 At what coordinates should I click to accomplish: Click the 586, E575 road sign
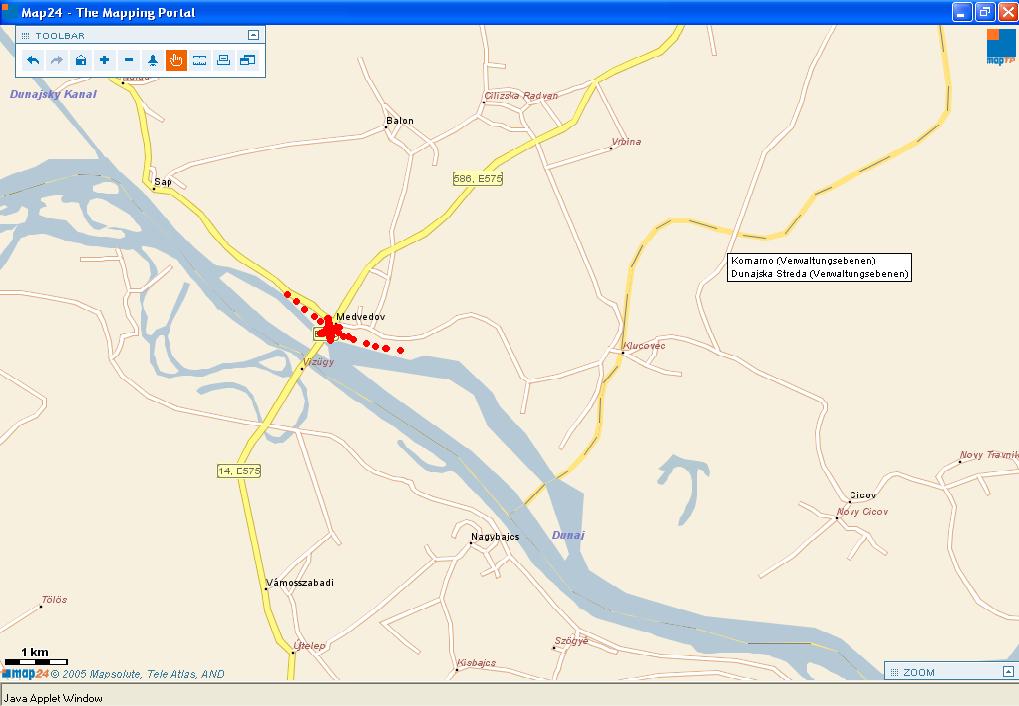pyautogui.click(x=478, y=178)
